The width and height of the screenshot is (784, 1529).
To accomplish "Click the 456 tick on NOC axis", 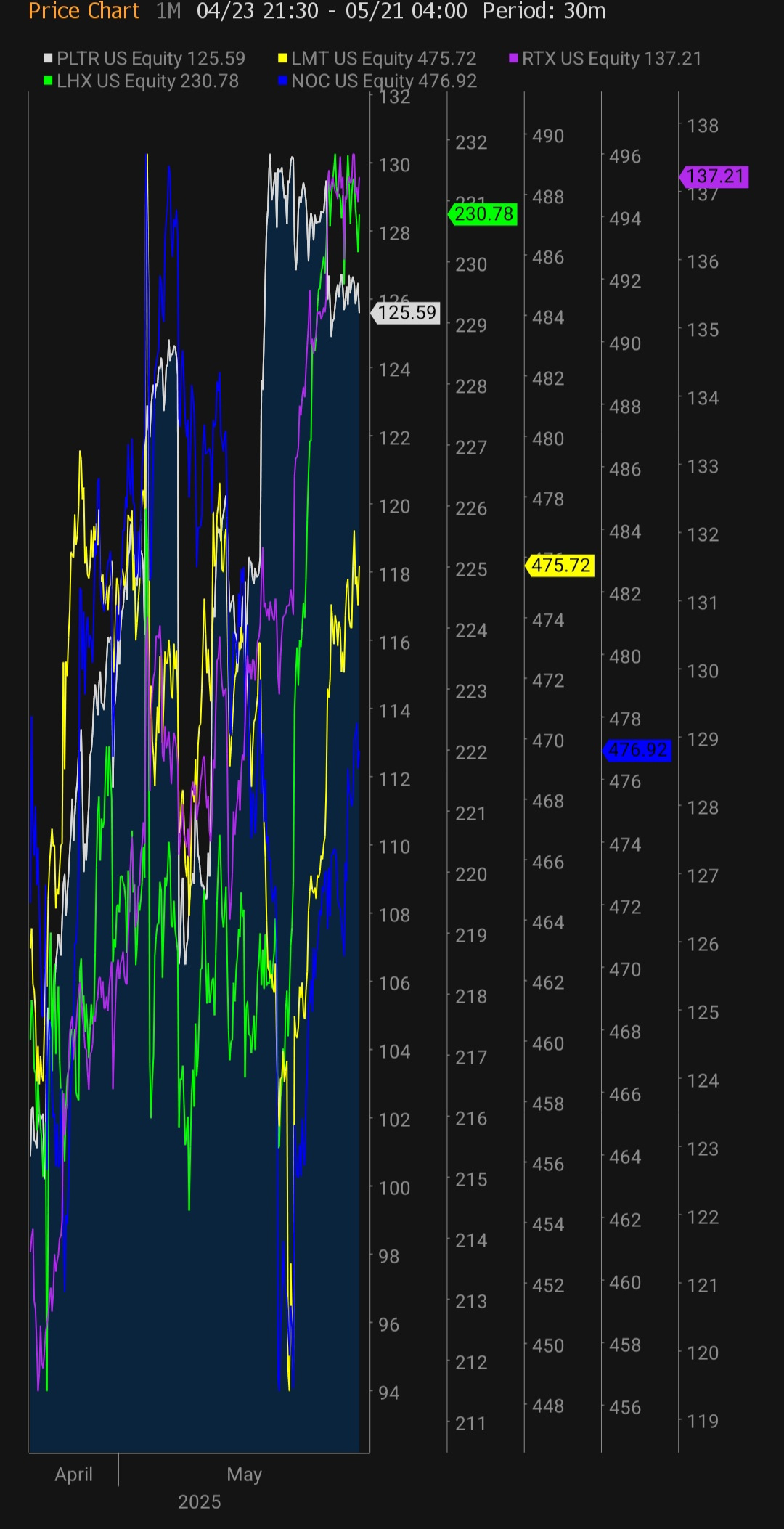I will pos(625,1408).
